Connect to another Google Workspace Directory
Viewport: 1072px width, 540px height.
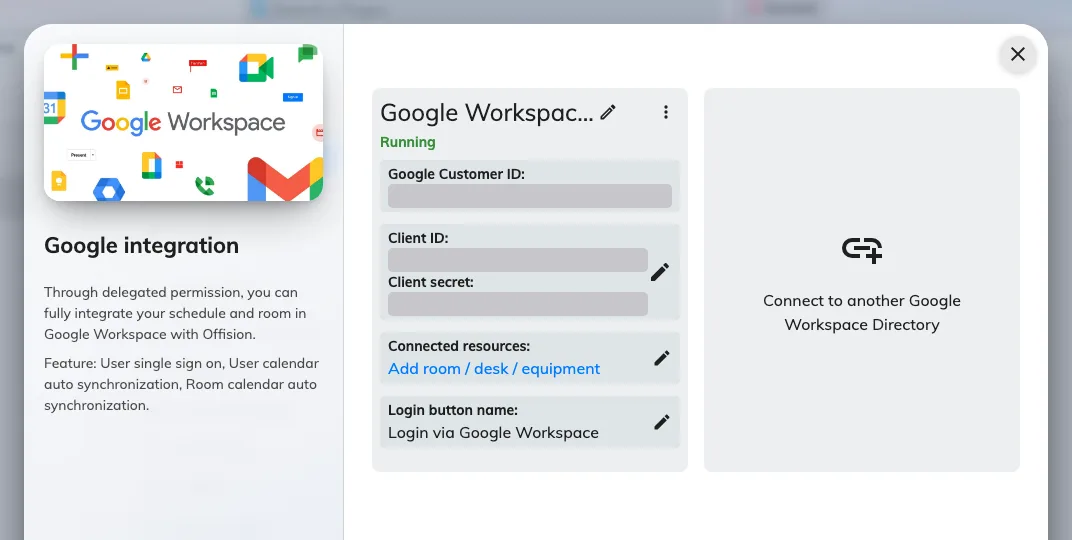pyautogui.click(x=861, y=280)
